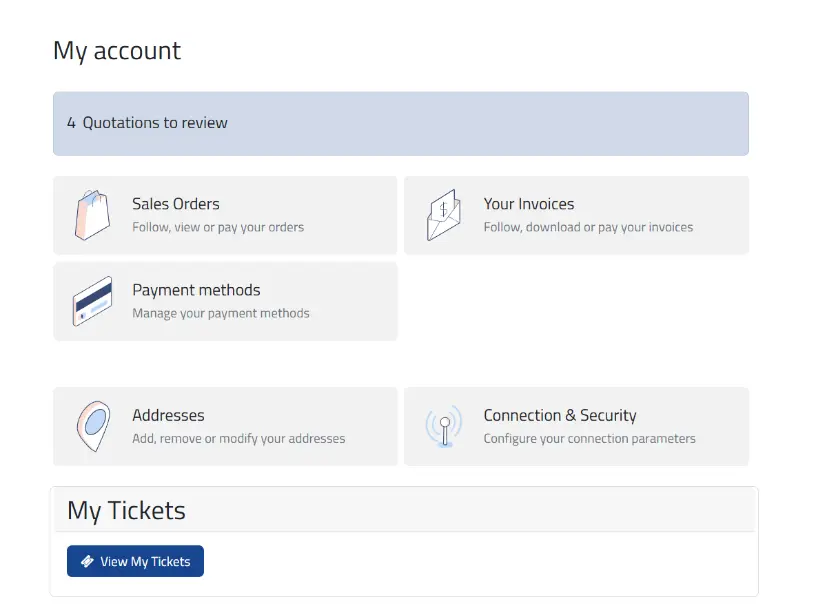Click the My Tickets section heading
Image resolution: width=827 pixels, height=608 pixels.
click(126, 510)
